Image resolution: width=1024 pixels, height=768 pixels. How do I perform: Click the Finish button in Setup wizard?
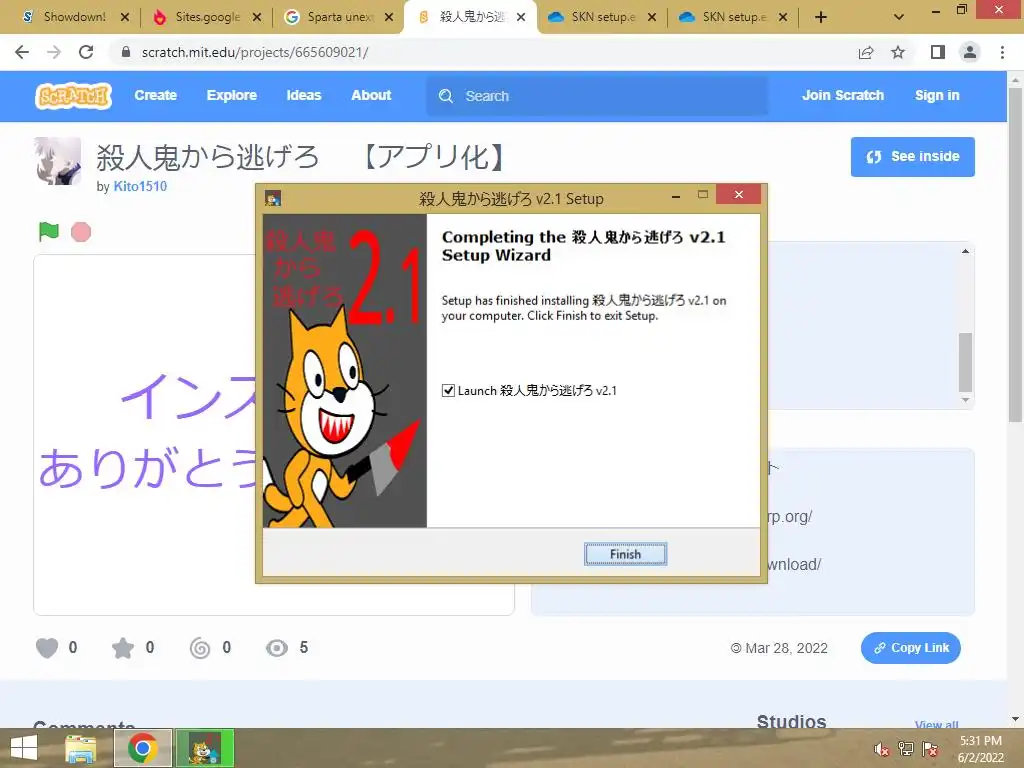click(x=625, y=554)
